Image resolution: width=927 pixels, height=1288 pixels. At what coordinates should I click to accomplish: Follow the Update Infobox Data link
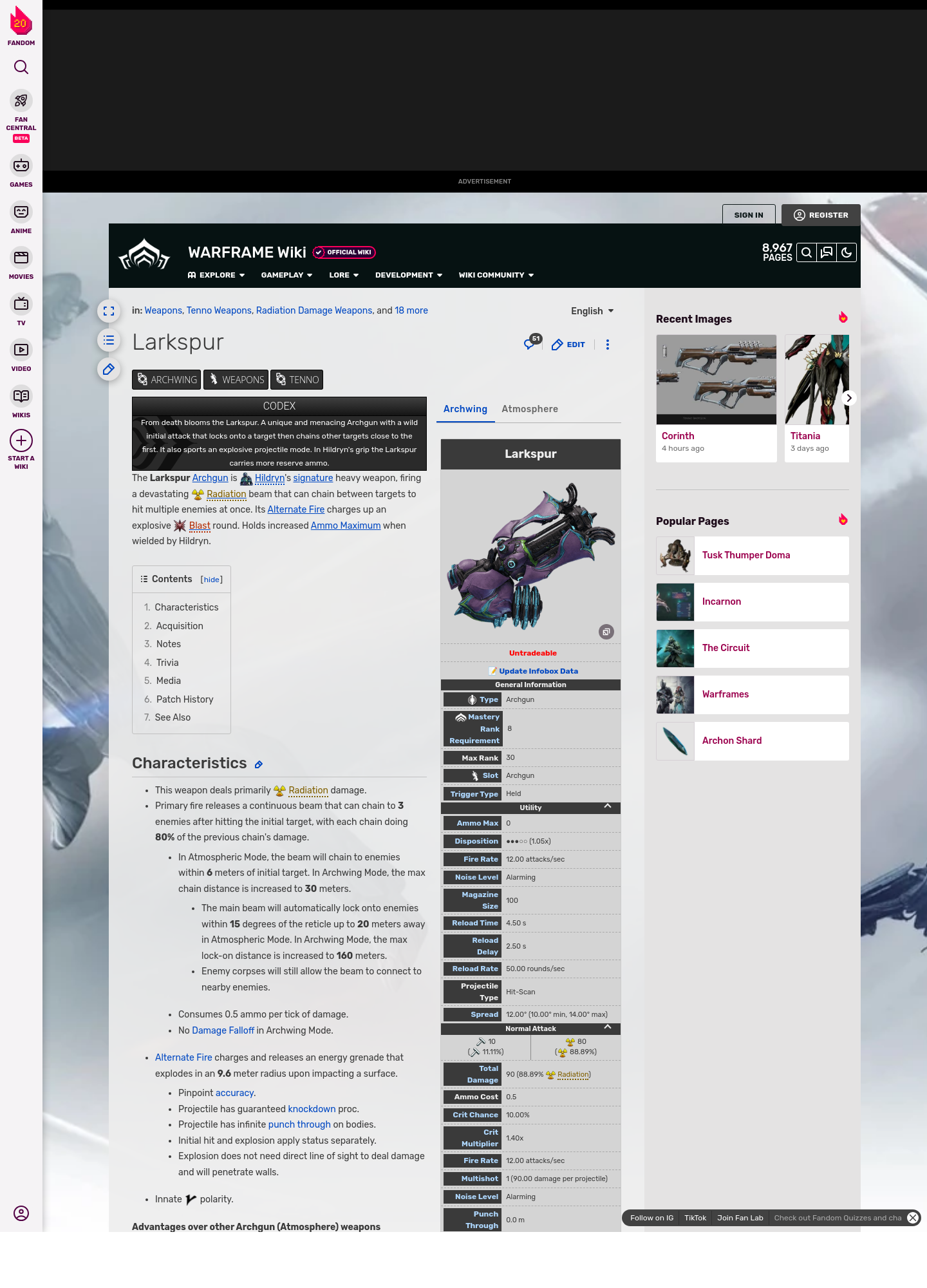click(538, 671)
